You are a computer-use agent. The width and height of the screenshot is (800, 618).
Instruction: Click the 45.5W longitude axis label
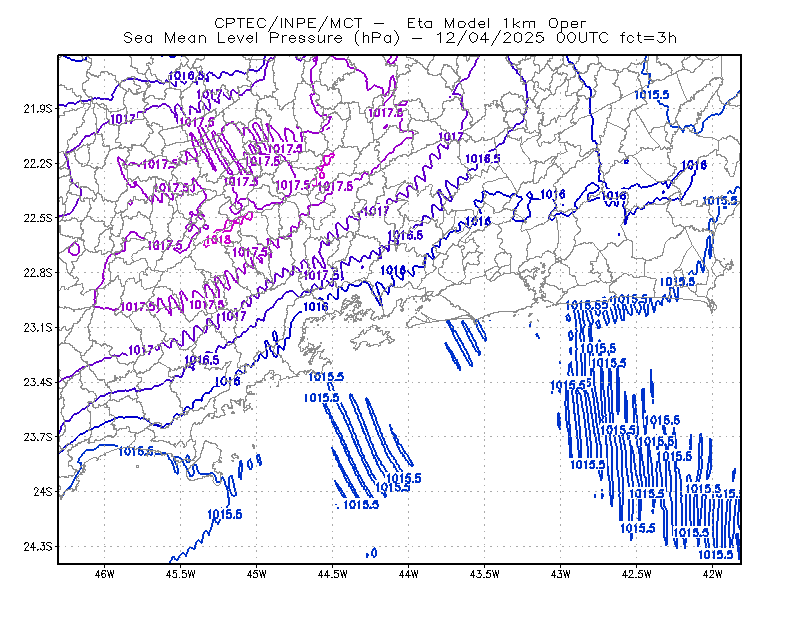pyautogui.click(x=180, y=574)
